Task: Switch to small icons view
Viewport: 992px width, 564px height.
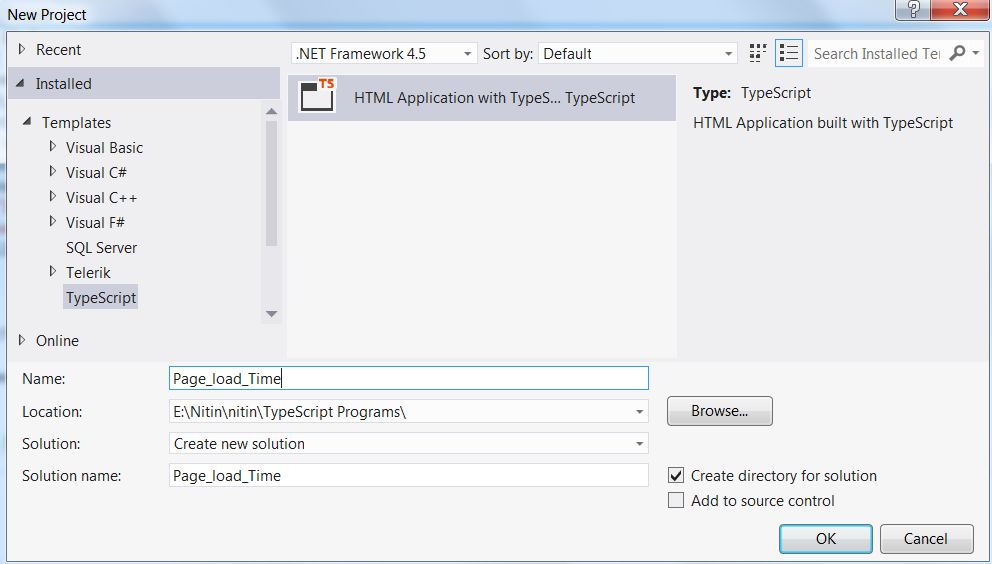Action: 757,53
